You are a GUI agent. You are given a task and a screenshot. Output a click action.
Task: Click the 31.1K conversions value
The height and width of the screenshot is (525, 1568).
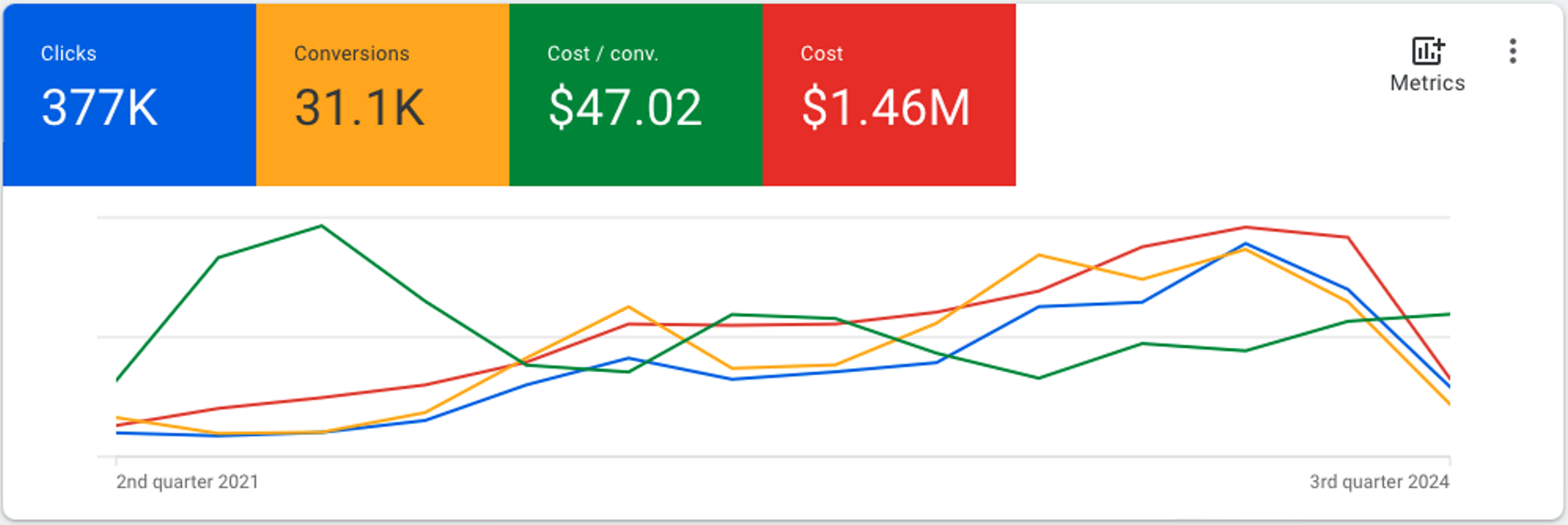click(359, 108)
